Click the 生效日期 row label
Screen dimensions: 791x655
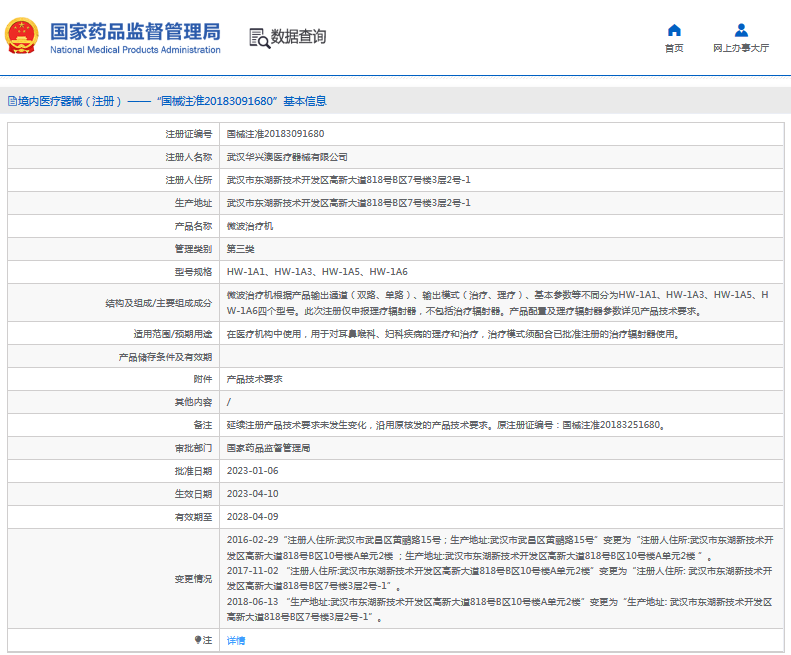[x=193, y=494]
